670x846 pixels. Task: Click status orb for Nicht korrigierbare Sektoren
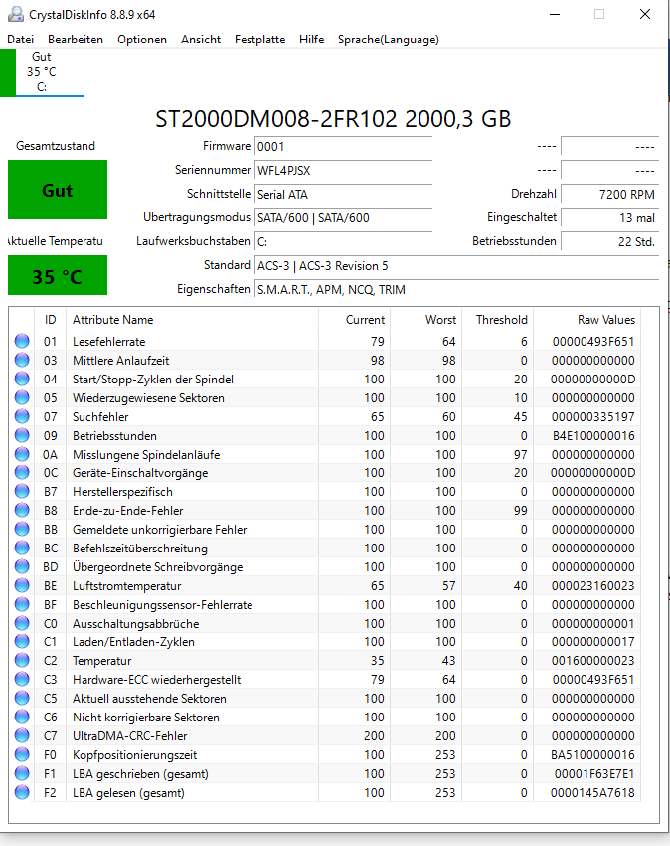coord(22,717)
